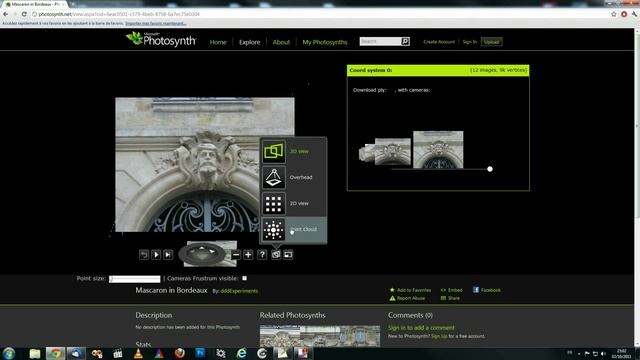Click the restart/undo viewer button

[x=144, y=255]
